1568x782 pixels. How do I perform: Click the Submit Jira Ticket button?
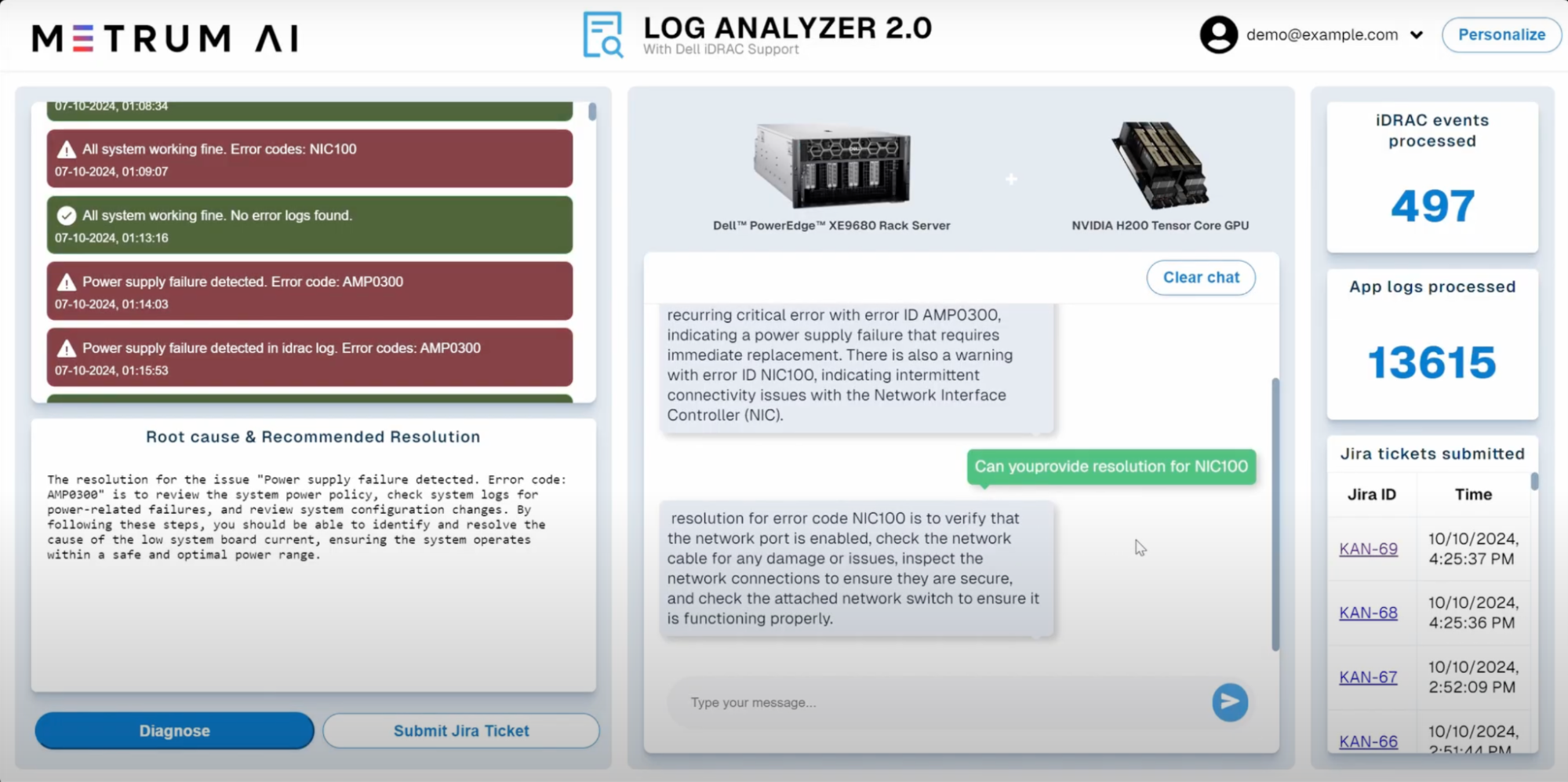461,731
